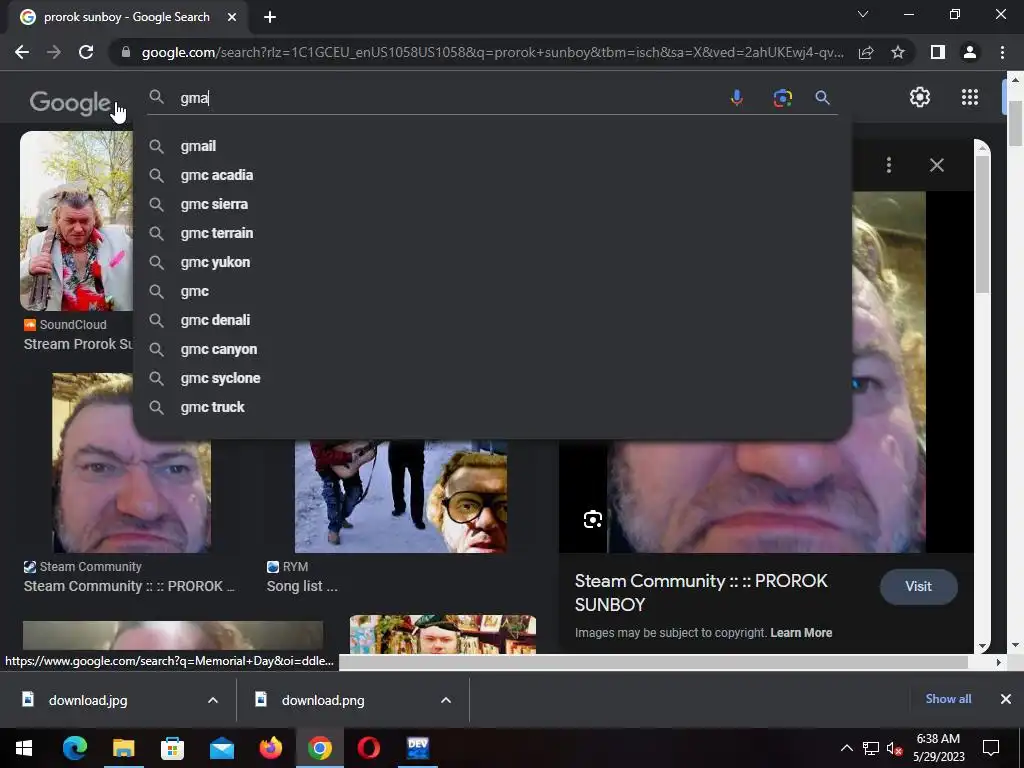
Task: Click the muted volume tray icon
Action: pyautogui.click(x=894, y=748)
